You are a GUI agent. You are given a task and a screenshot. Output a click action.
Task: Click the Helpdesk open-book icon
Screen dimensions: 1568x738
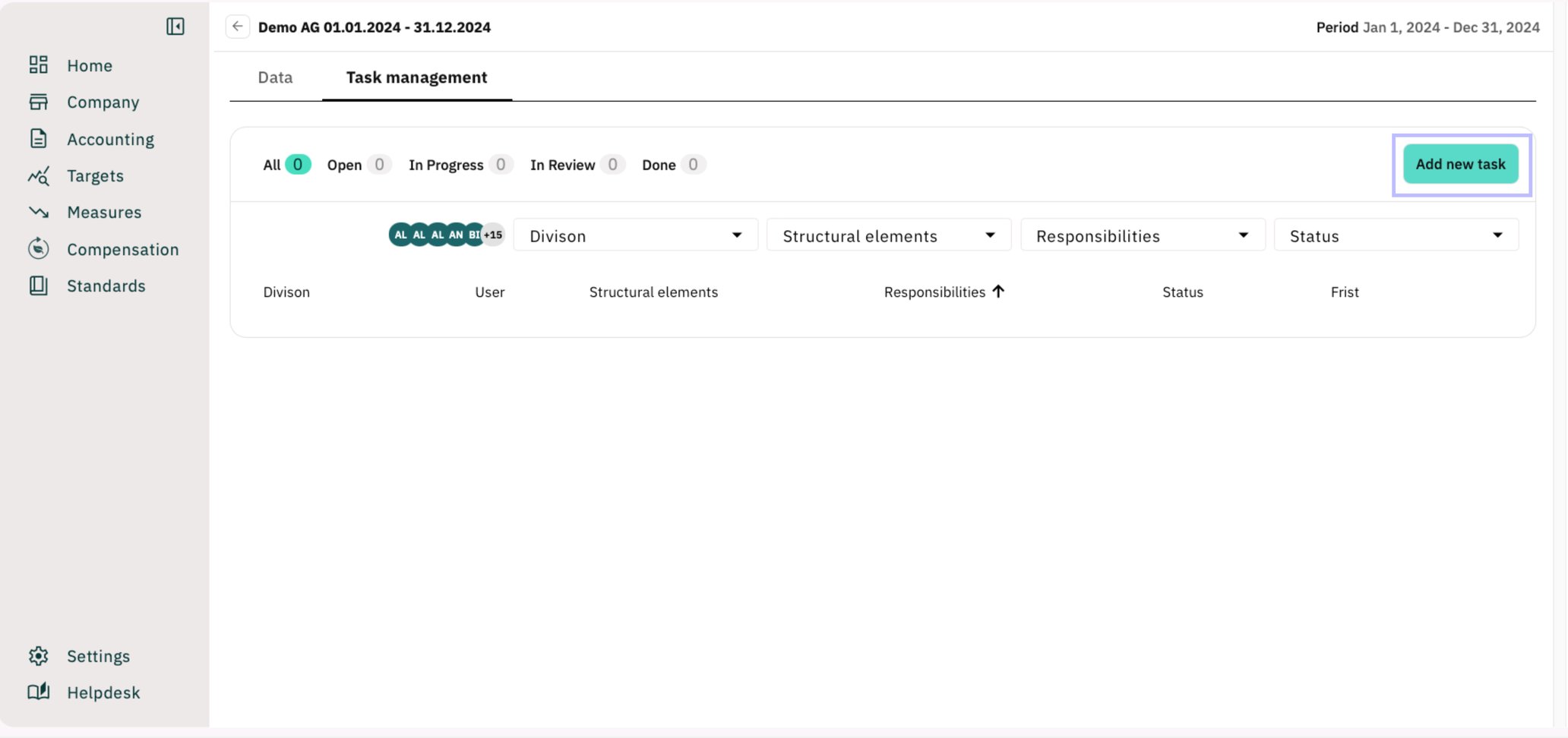click(x=38, y=692)
